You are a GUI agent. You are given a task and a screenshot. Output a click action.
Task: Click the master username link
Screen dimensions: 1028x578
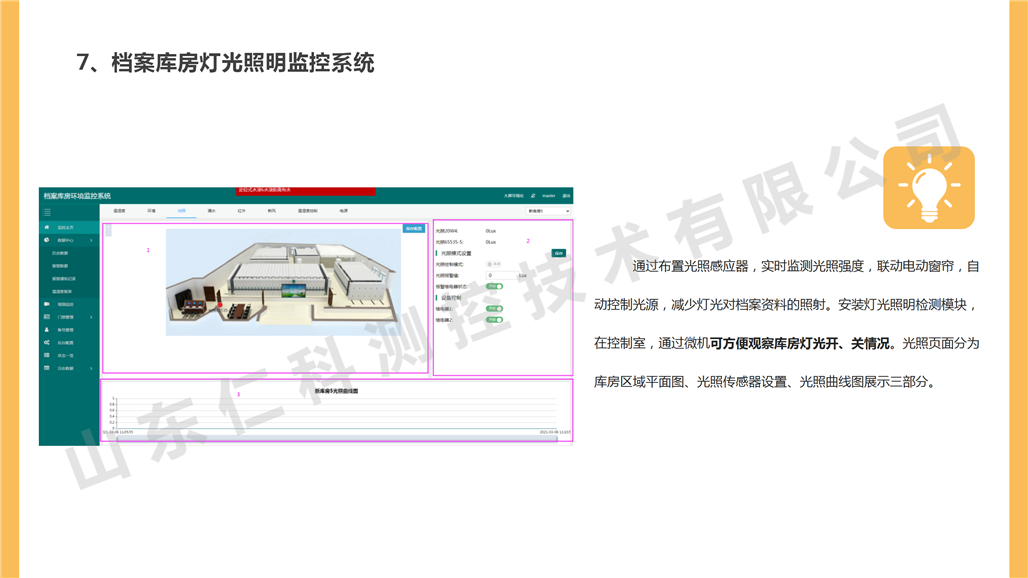tap(549, 196)
